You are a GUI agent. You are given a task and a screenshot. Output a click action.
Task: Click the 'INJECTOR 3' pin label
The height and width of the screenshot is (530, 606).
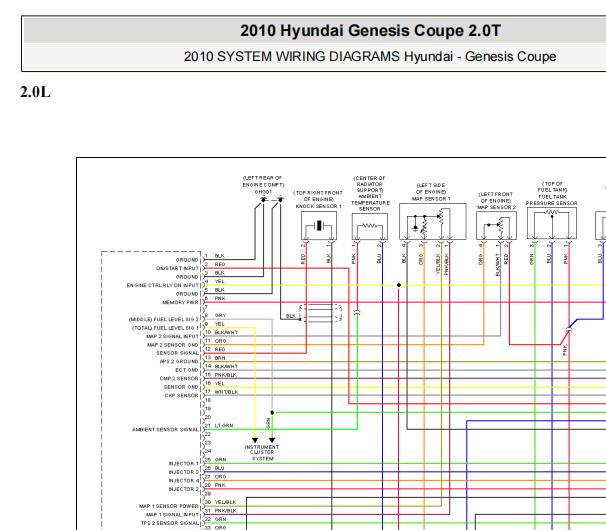coord(184,472)
